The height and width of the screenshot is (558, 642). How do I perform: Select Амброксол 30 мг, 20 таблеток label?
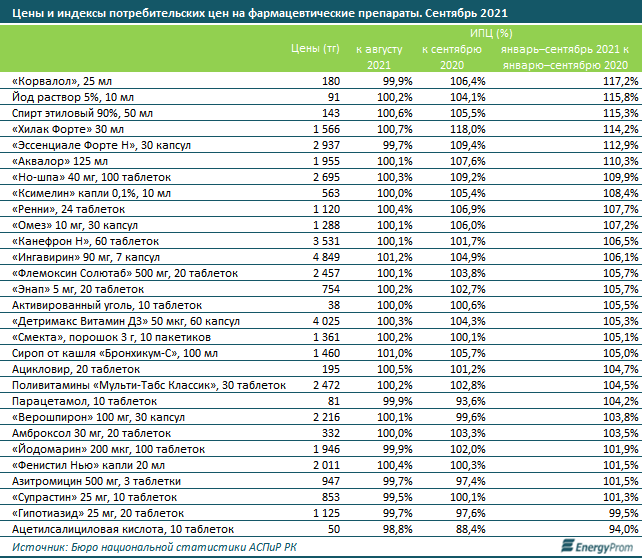pos(91,433)
